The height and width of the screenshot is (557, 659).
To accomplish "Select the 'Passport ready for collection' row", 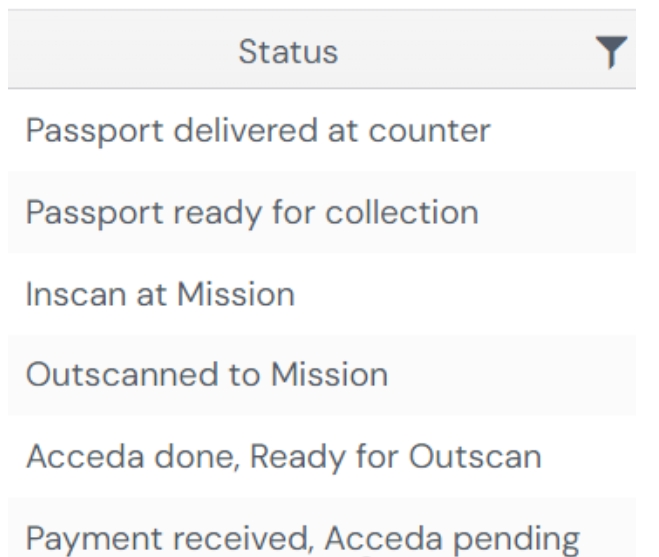I will click(251, 214).
